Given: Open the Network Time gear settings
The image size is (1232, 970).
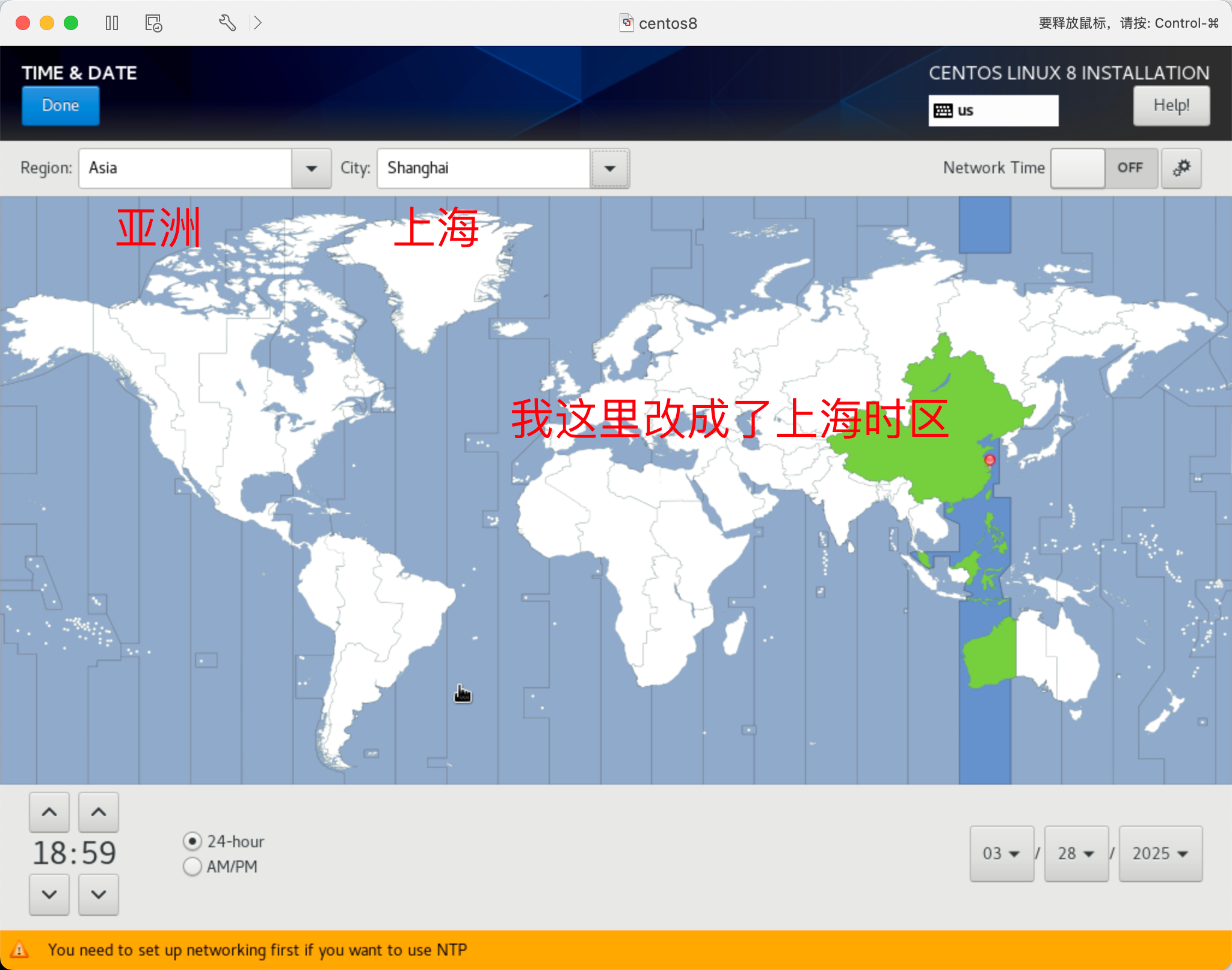Looking at the screenshot, I should coord(1181,168).
